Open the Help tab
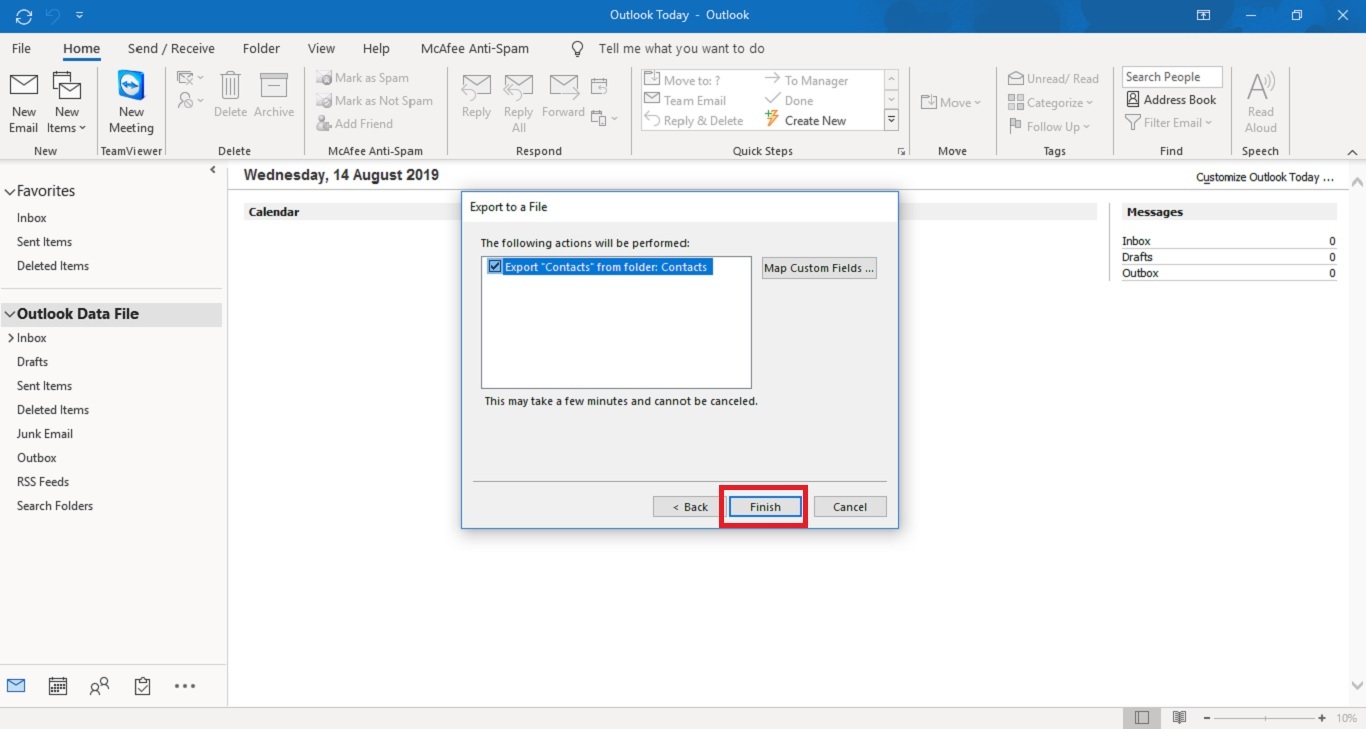The height and width of the screenshot is (729, 1366). (x=376, y=48)
